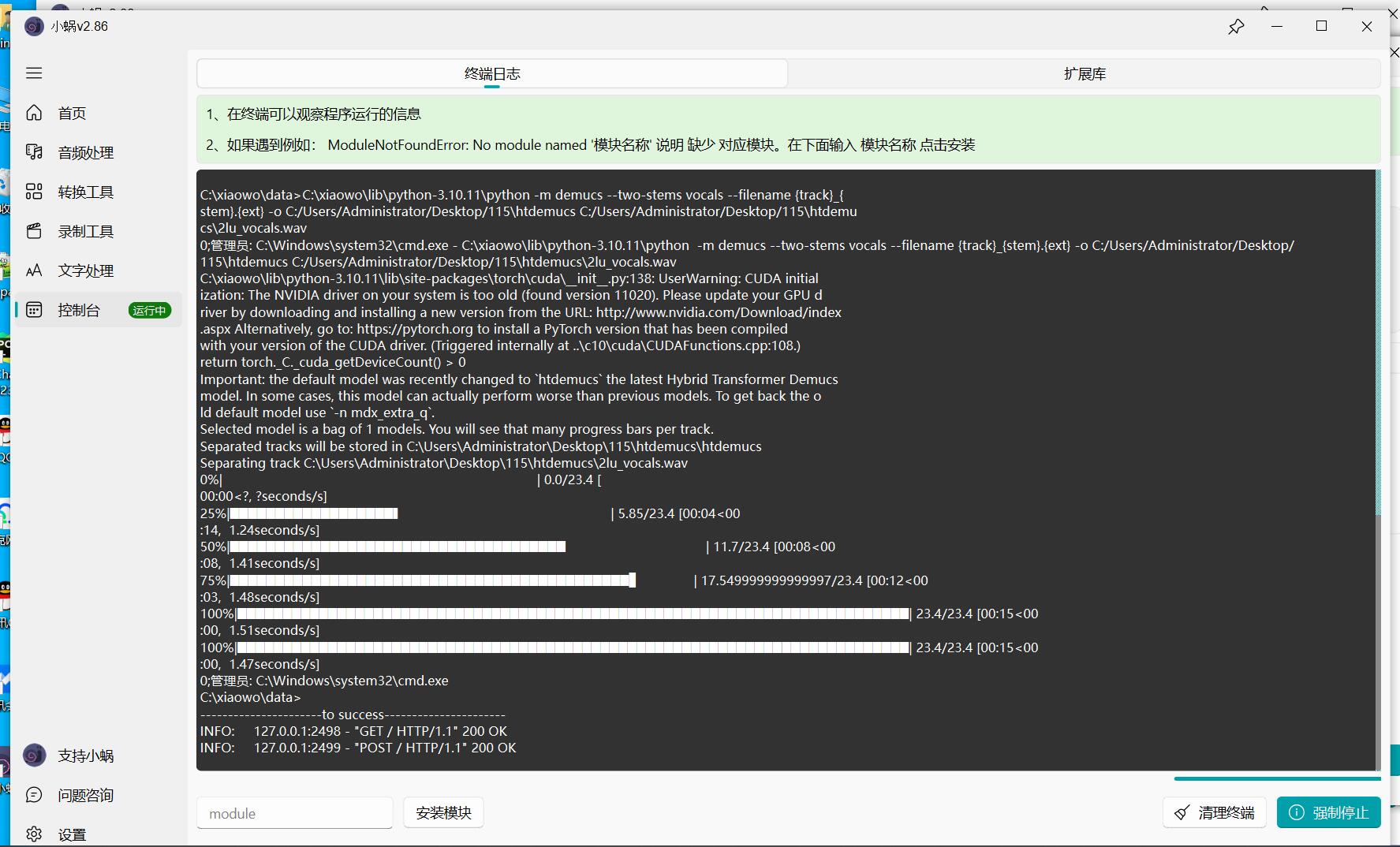Open 音频处理 audio processing section

(85, 153)
